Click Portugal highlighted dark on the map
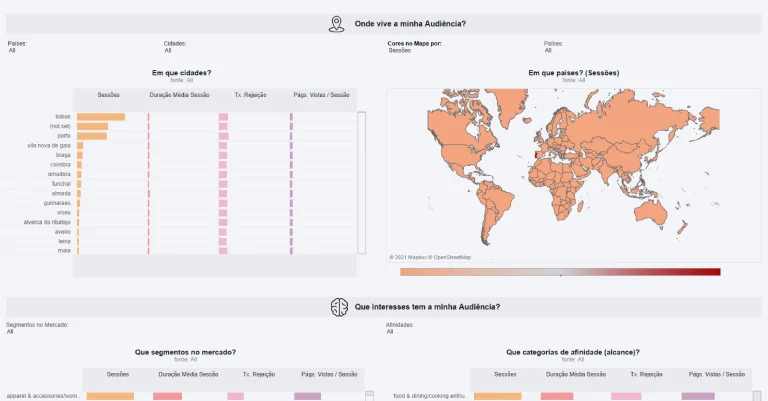The height and width of the screenshot is (401, 768). [538, 156]
